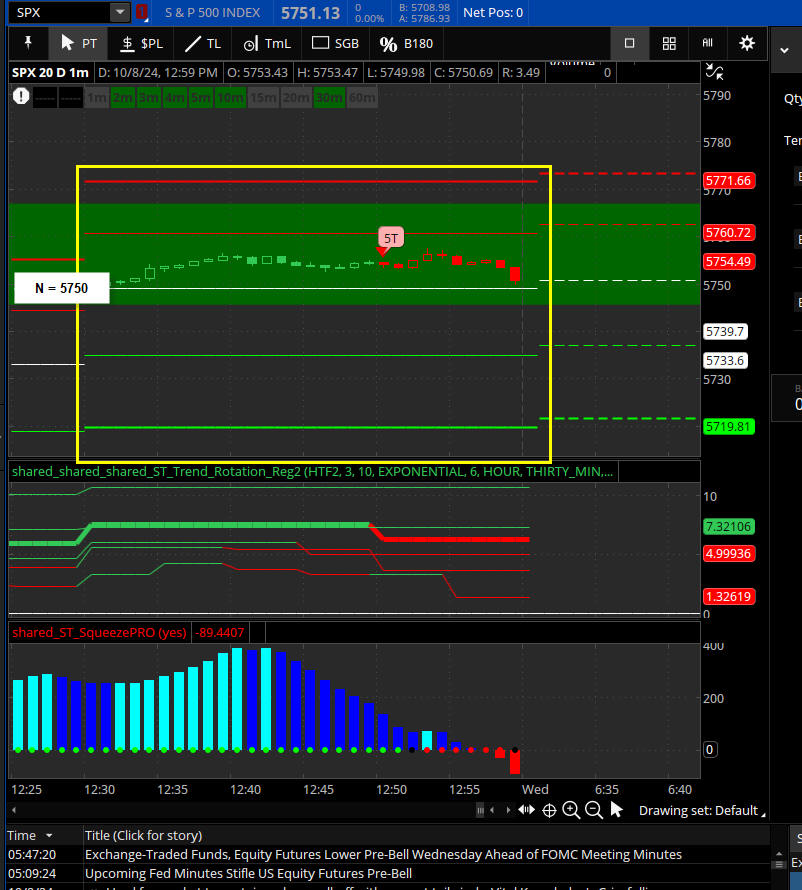Select the 30m timeframe button
Image resolution: width=802 pixels, height=890 pixels.
[327, 97]
